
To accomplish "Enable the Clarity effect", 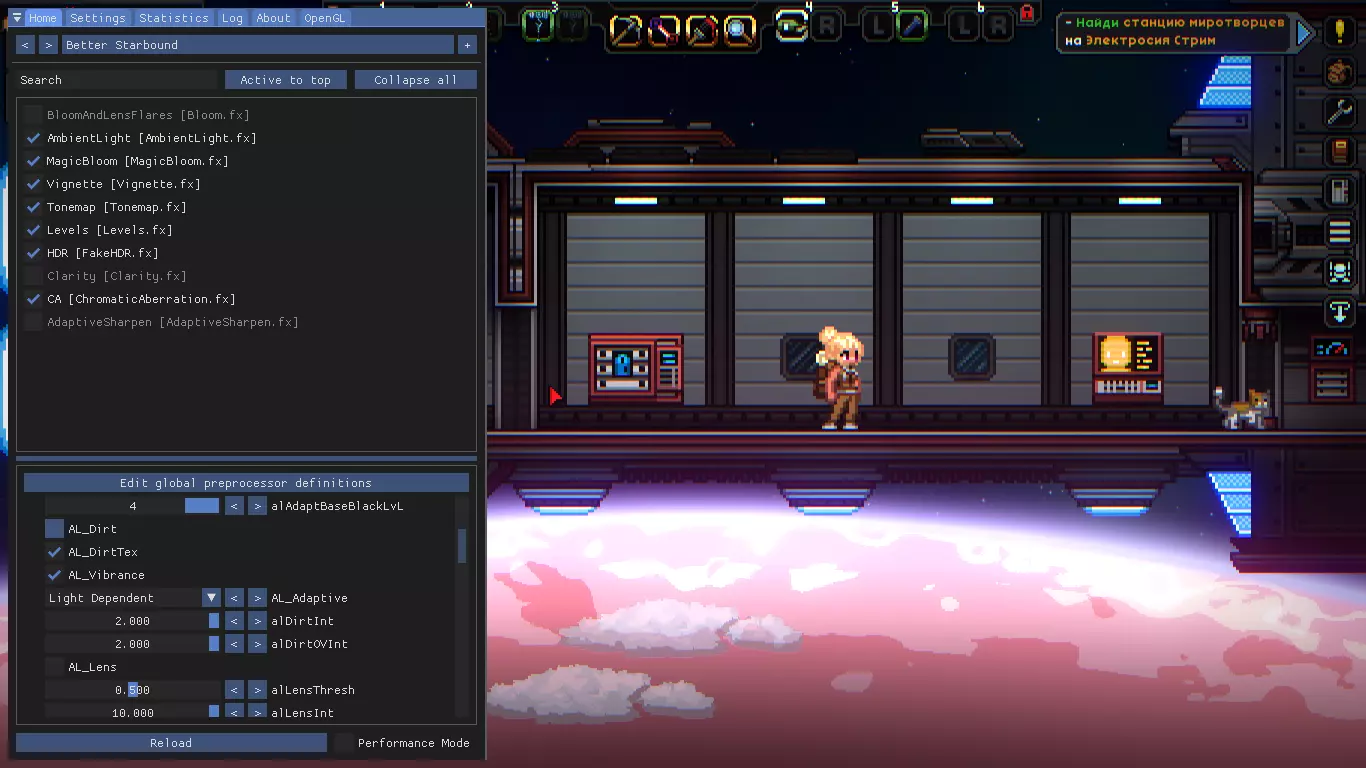I will point(33,276).
